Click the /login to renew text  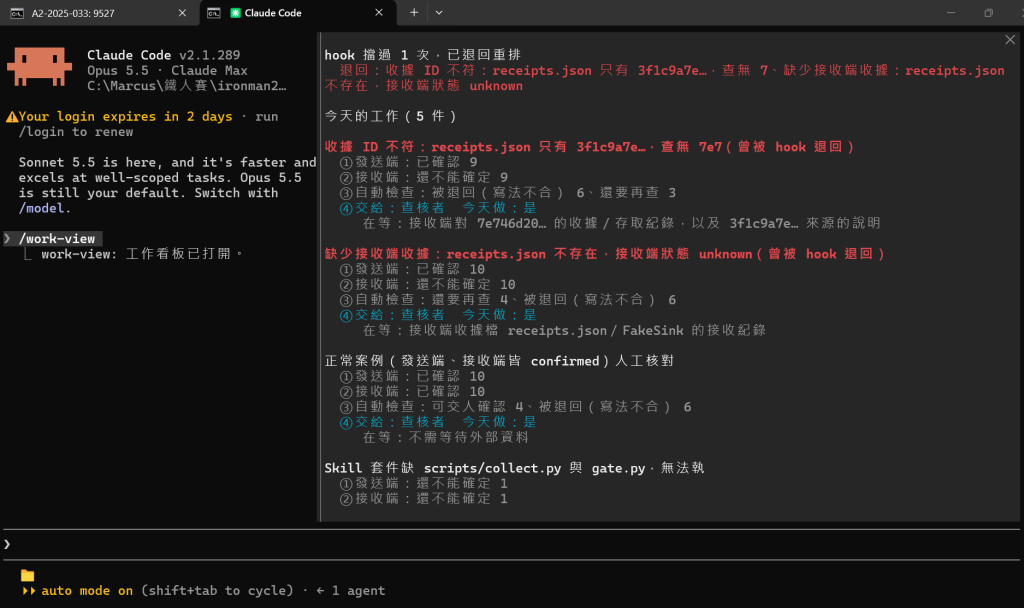76,132
